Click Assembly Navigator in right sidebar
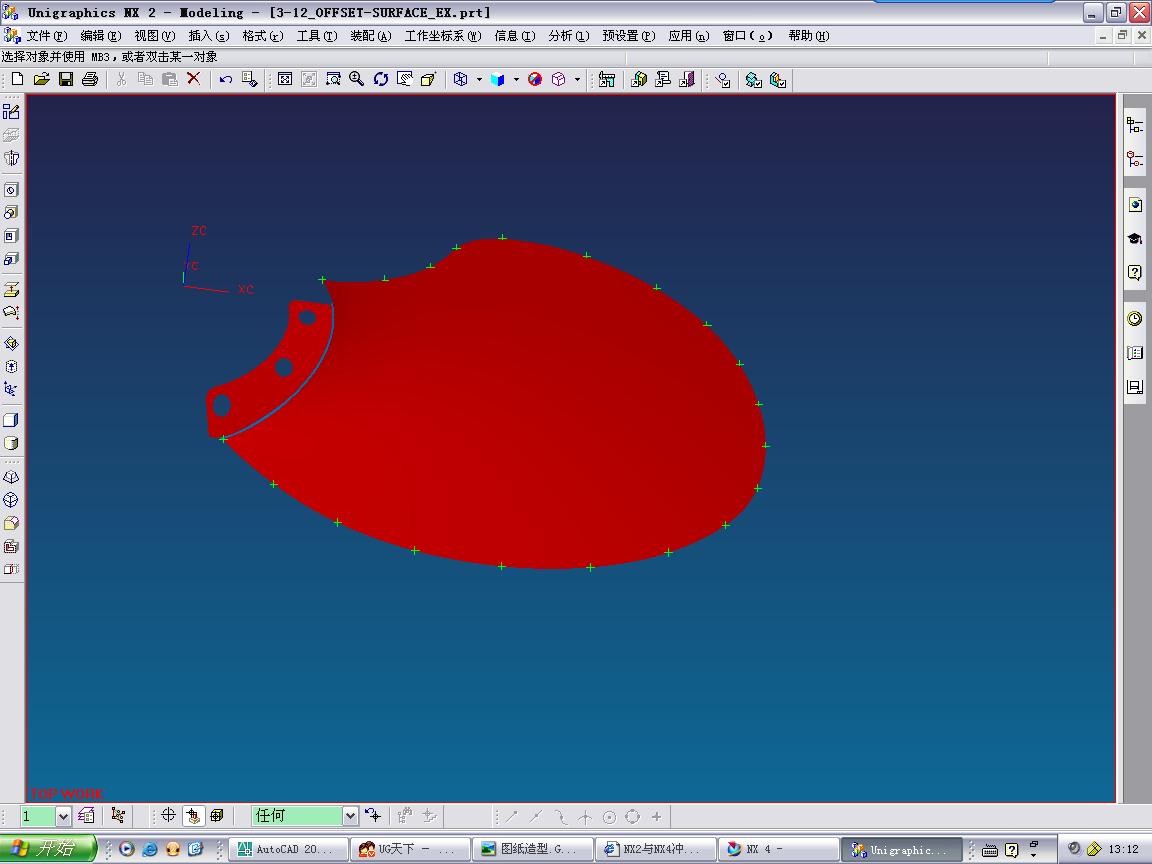1152x864 pixels. (1135, 126)
